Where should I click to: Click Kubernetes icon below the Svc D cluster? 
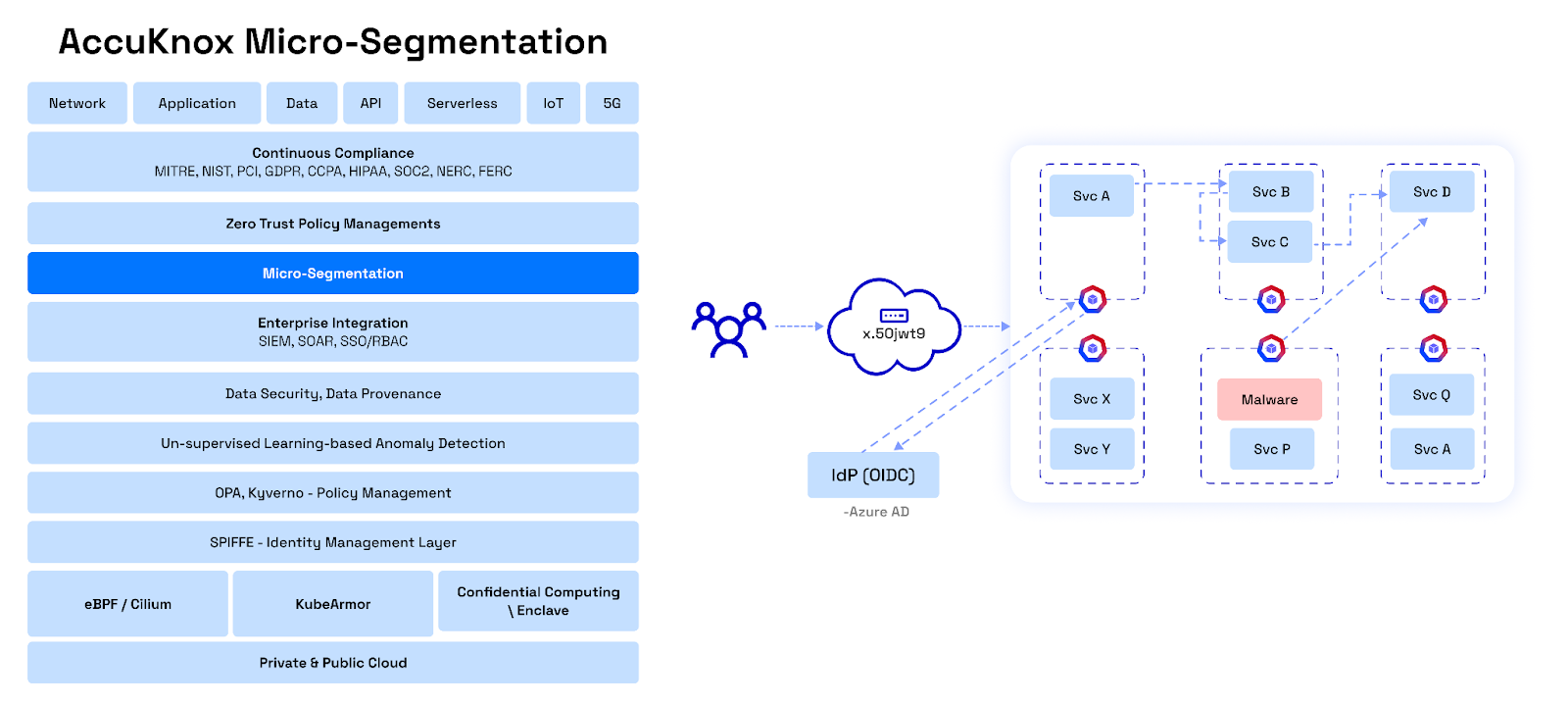[1434, 299]
